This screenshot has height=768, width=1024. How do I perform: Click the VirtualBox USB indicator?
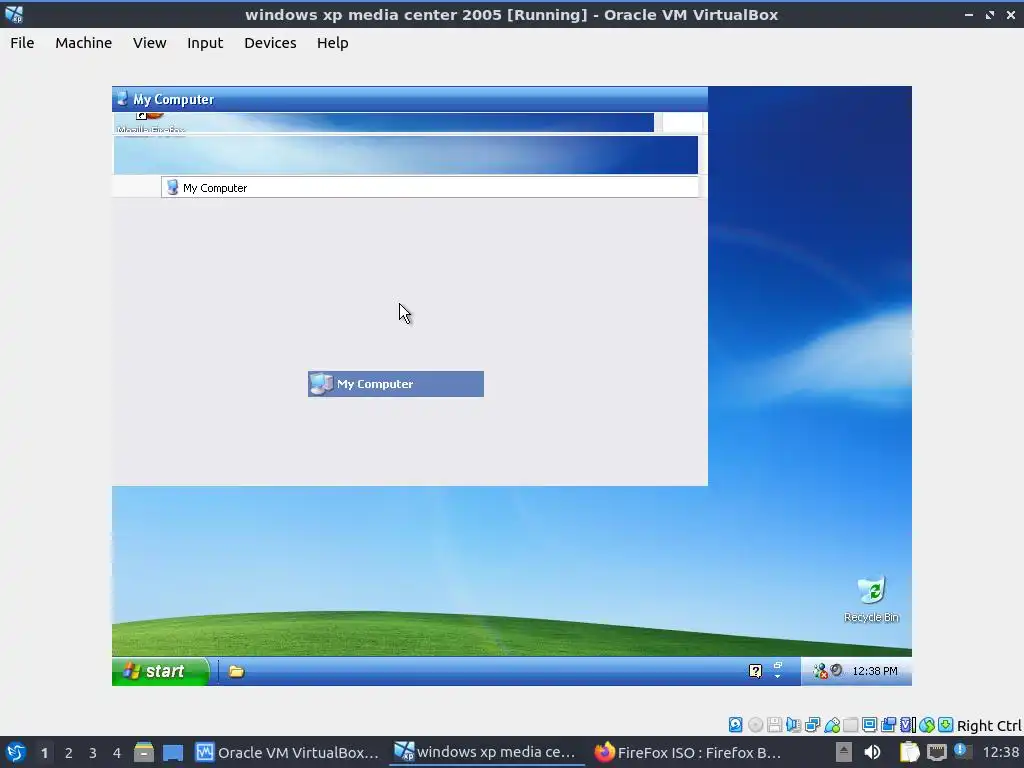coord(832,725)
